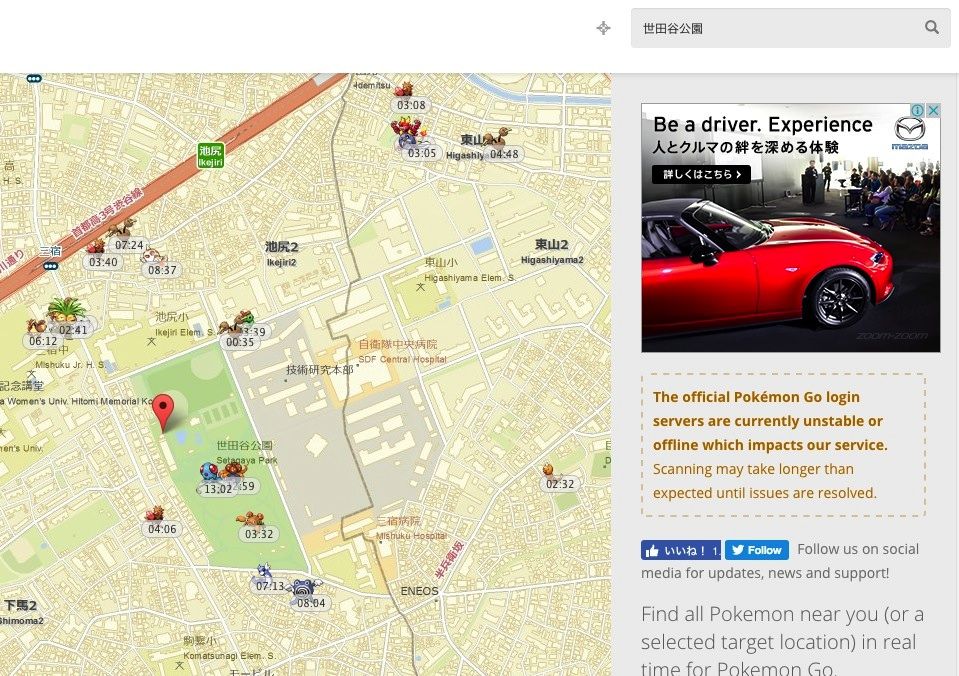Click the Facebook いいね like button
959x676 pixels.
click(681, 550)
